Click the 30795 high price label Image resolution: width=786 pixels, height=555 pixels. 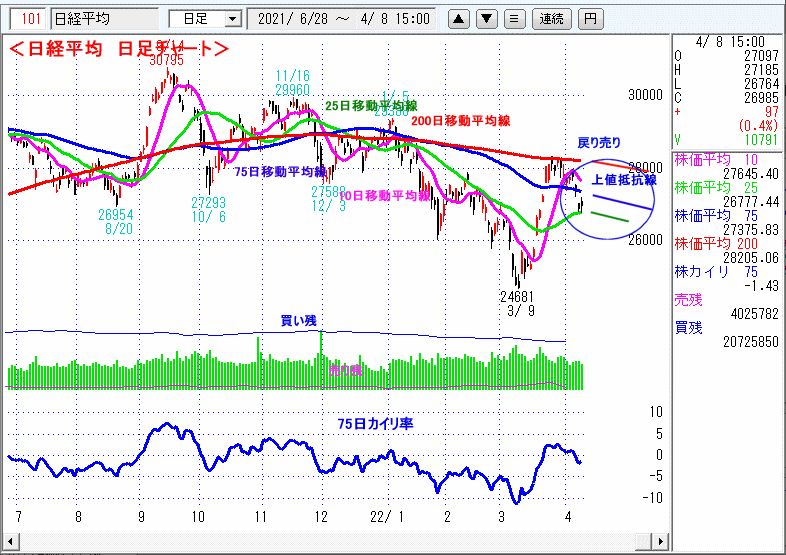[x=167, y=60]
